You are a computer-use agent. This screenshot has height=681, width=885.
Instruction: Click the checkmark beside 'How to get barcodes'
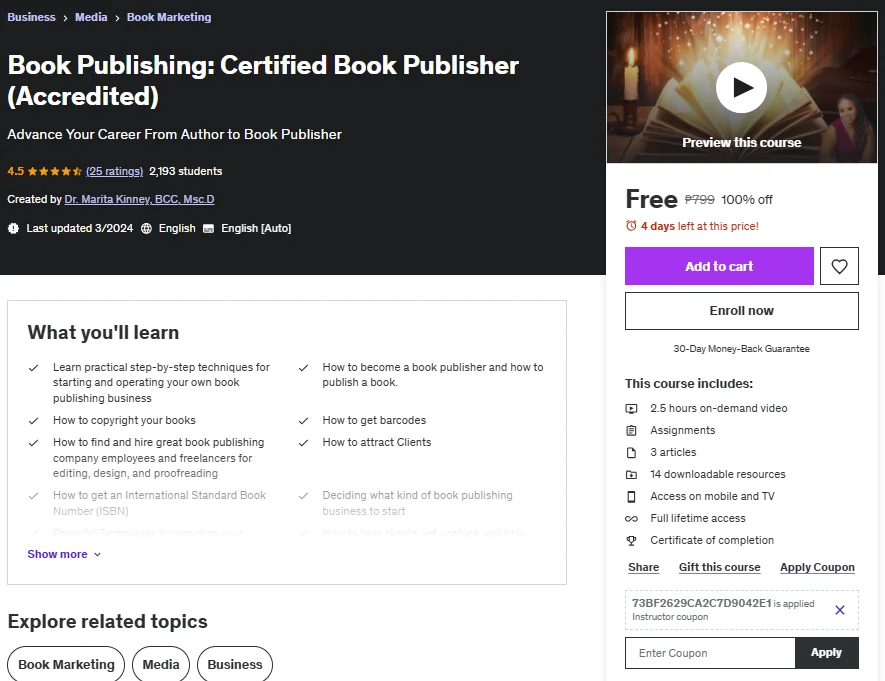point(303,421)
